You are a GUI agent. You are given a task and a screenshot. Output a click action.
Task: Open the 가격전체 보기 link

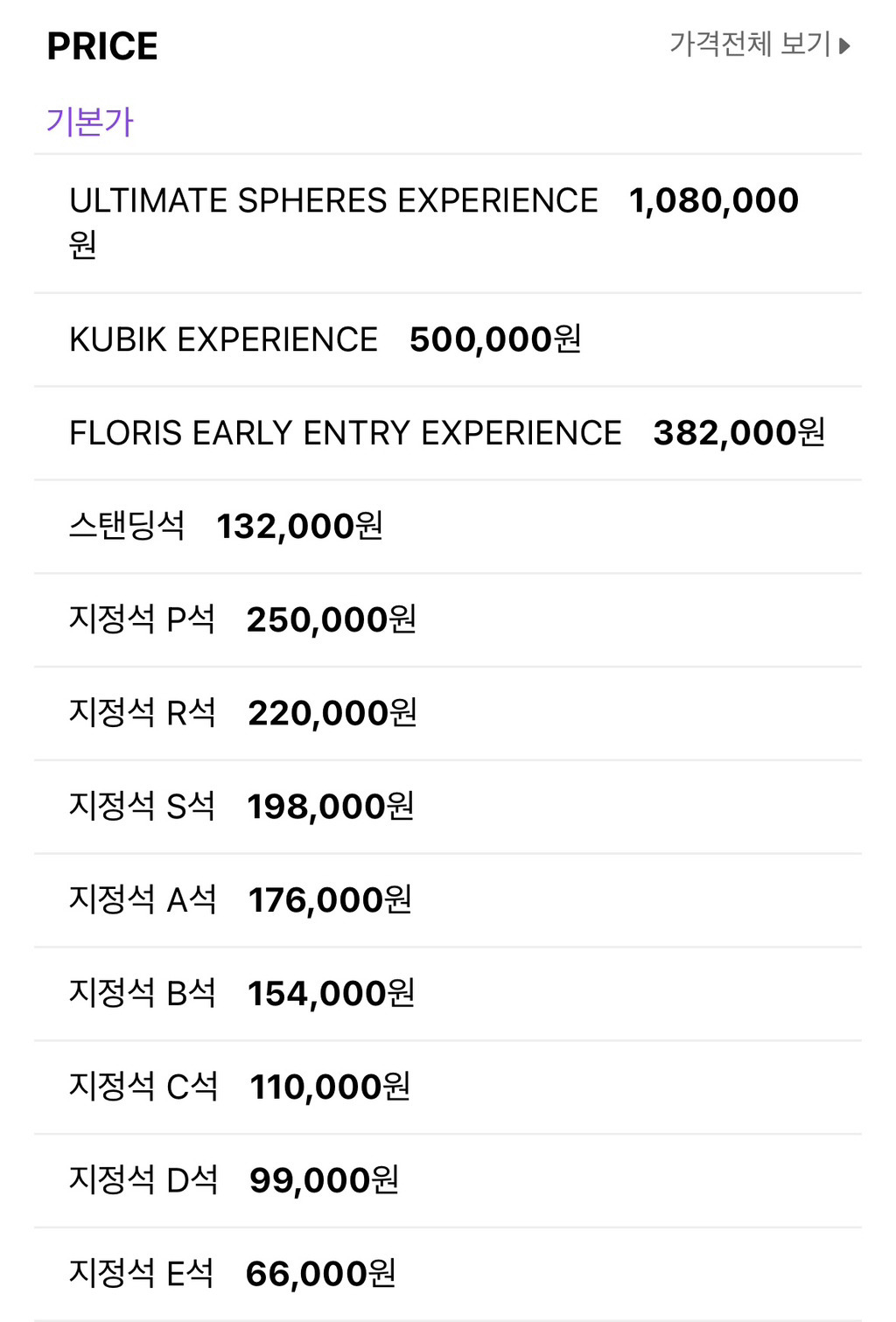(x=749, y=44)
